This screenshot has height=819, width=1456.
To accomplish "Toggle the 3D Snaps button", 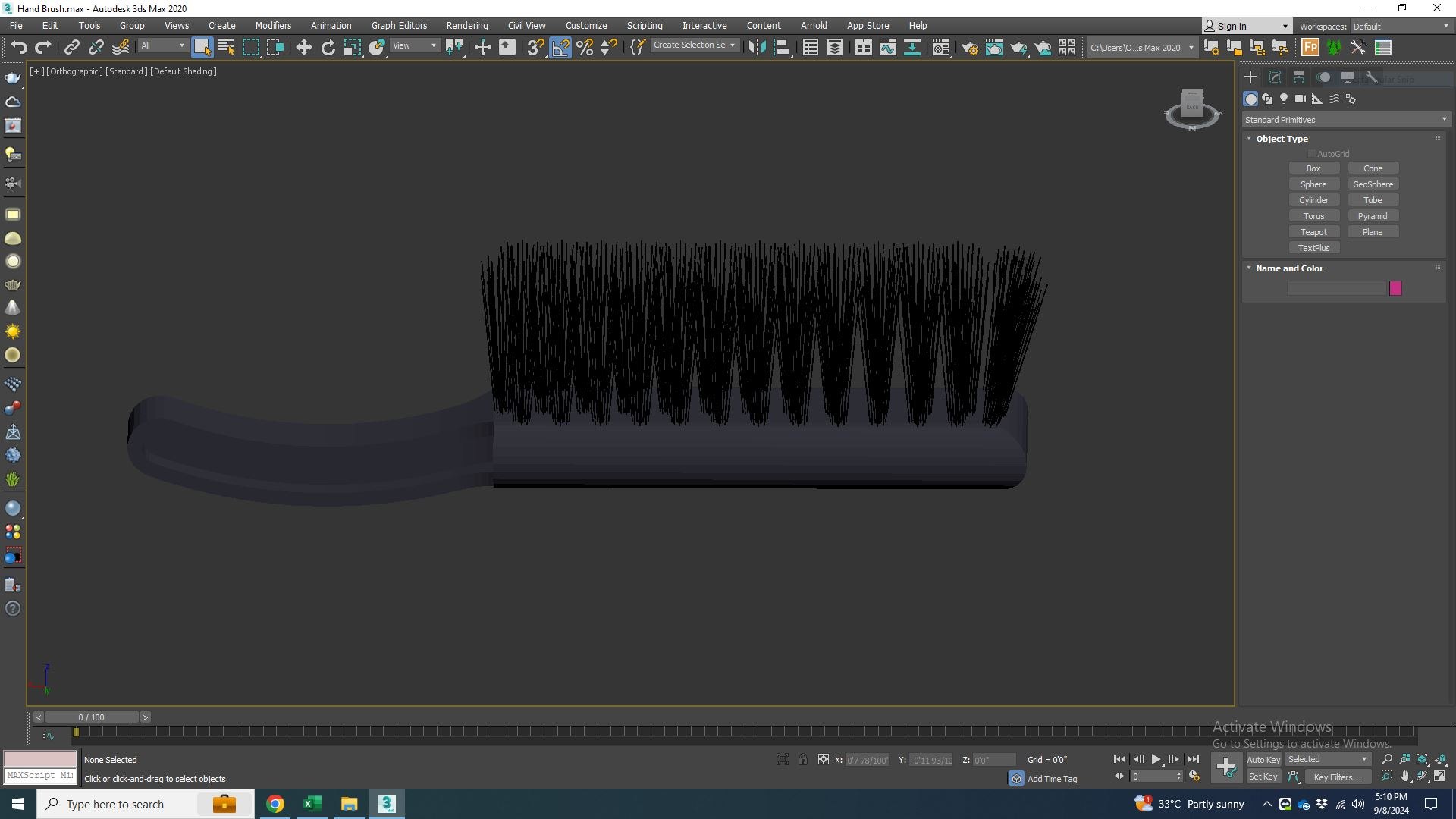I will click(535, 47).
